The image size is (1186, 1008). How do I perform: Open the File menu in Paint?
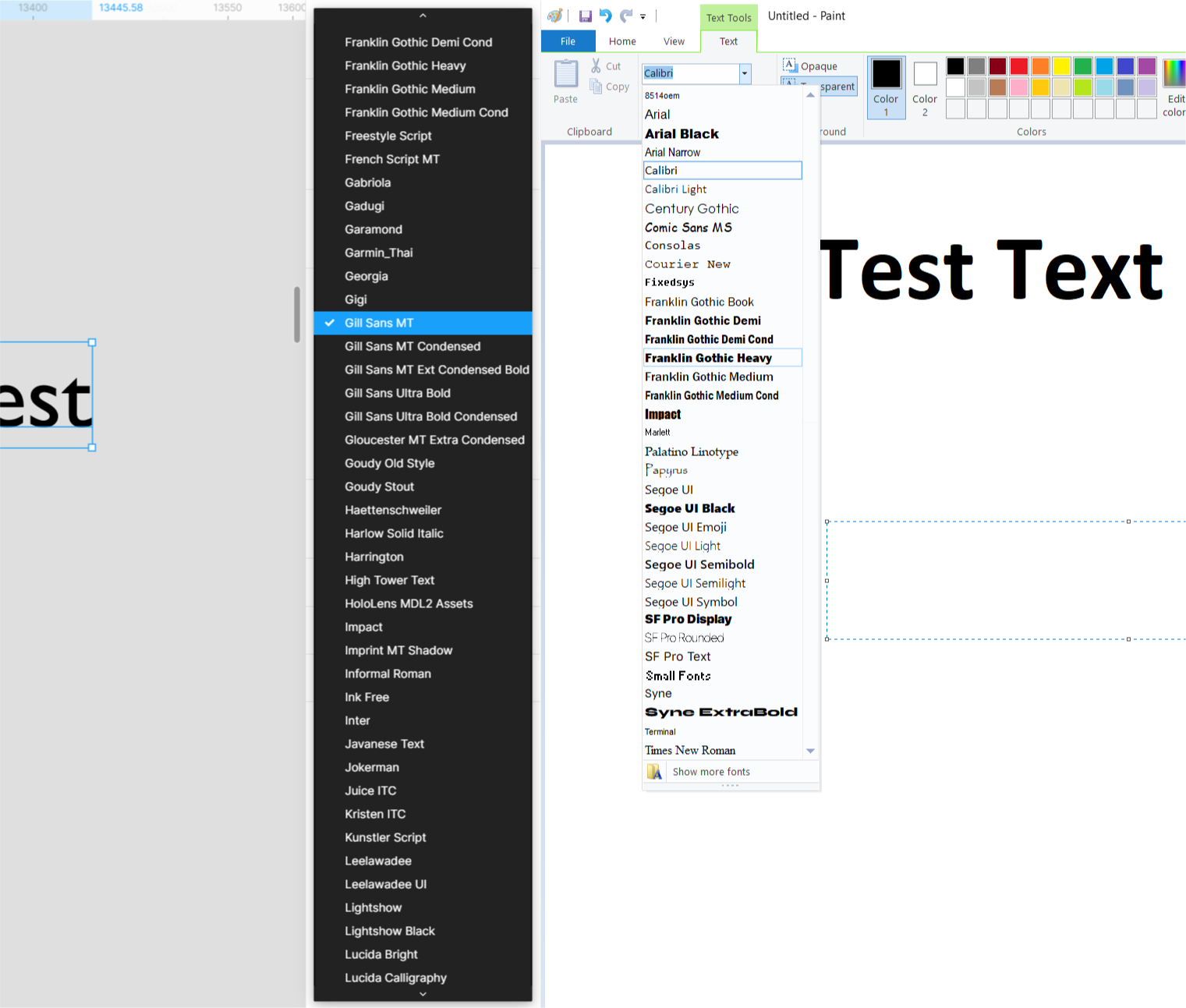(568, 41)
